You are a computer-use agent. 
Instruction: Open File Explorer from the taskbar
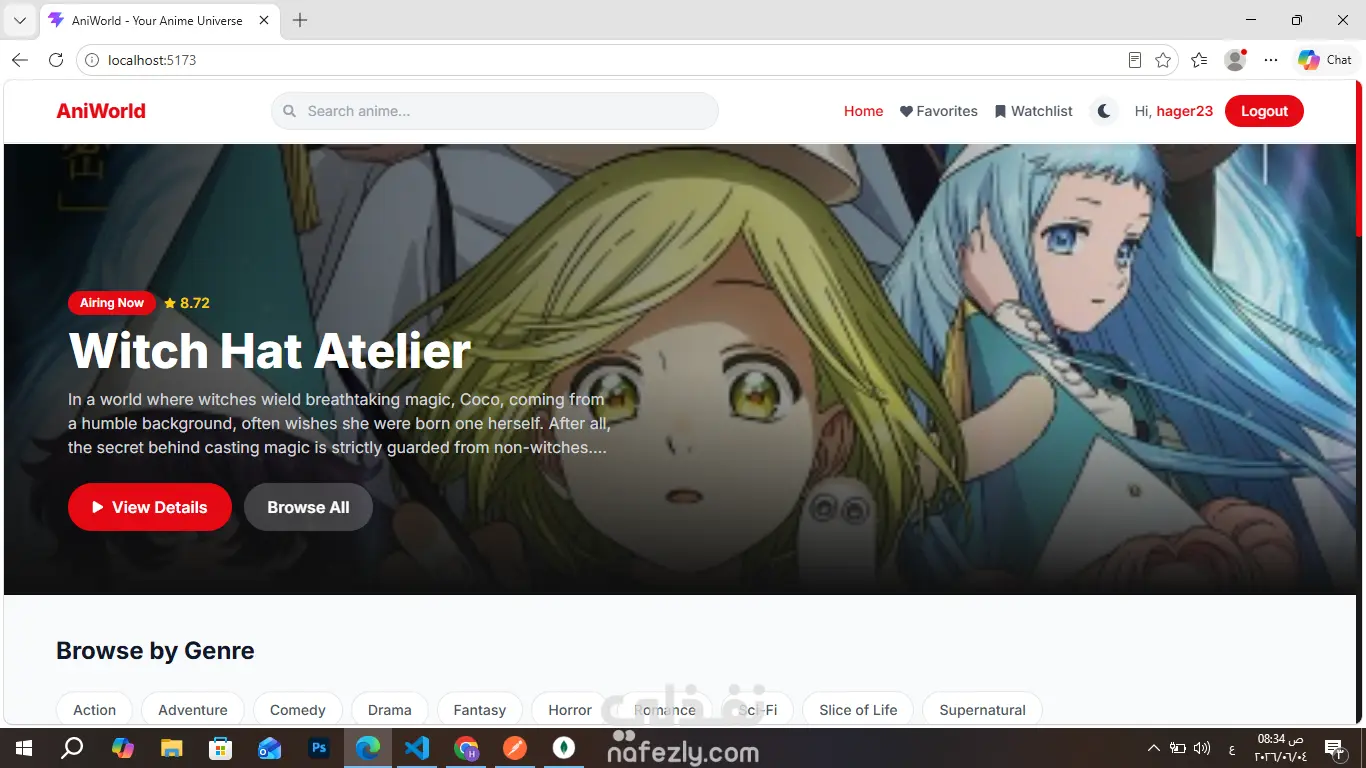point(172,748)
